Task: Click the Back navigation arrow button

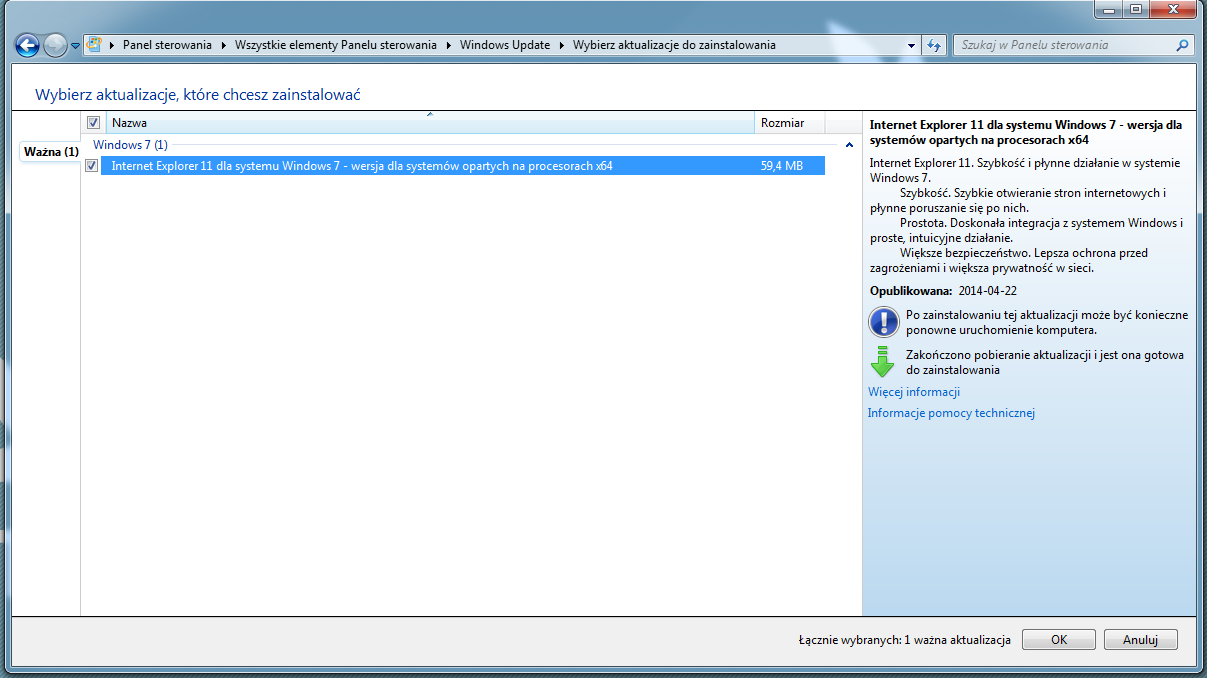Action: [27, 45]
